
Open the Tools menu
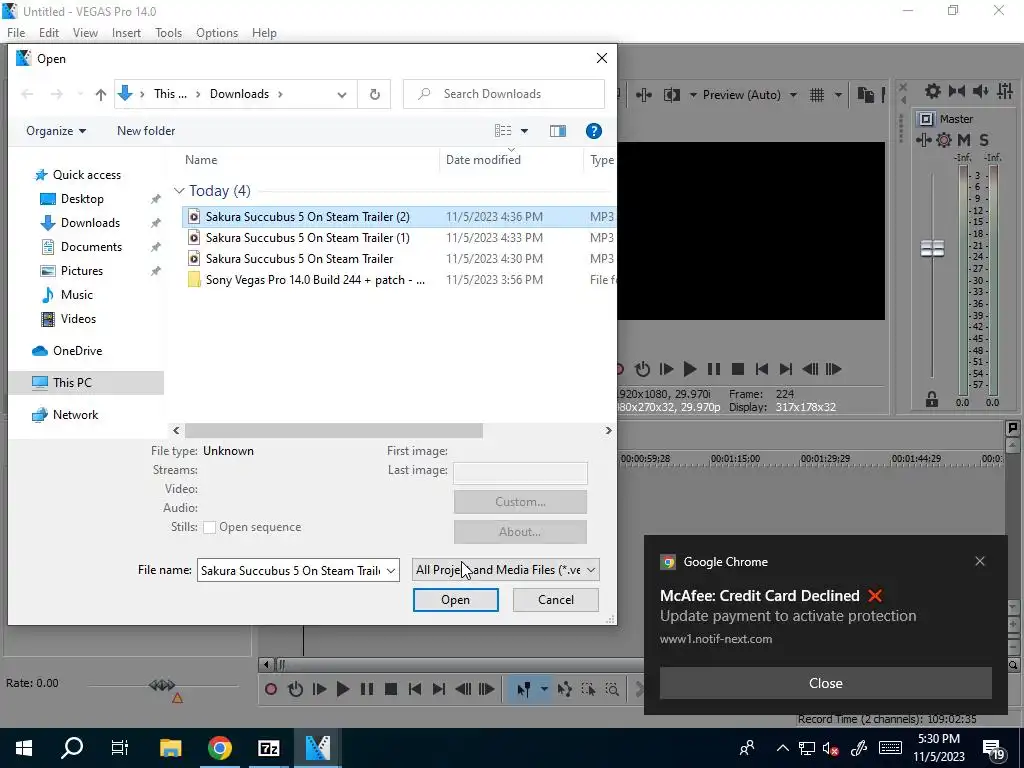coord(168,33)
